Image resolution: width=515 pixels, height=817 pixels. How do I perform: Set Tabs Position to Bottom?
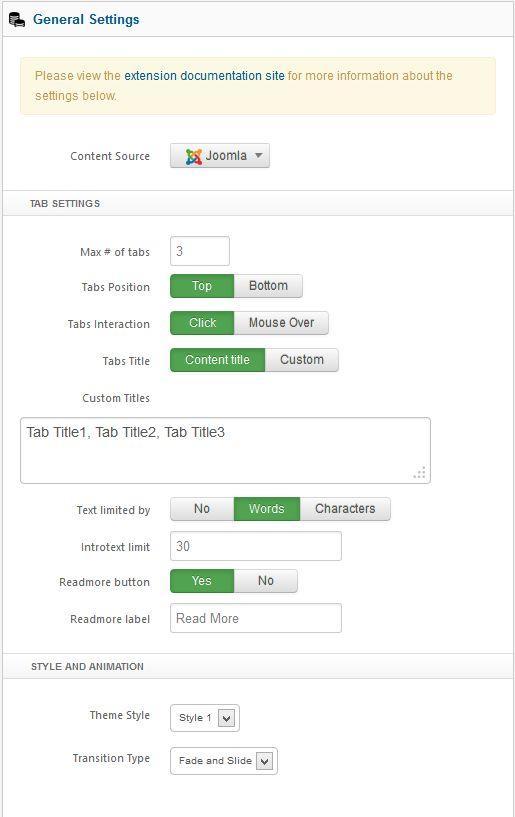pyautogui.click(x=268, y=286)
